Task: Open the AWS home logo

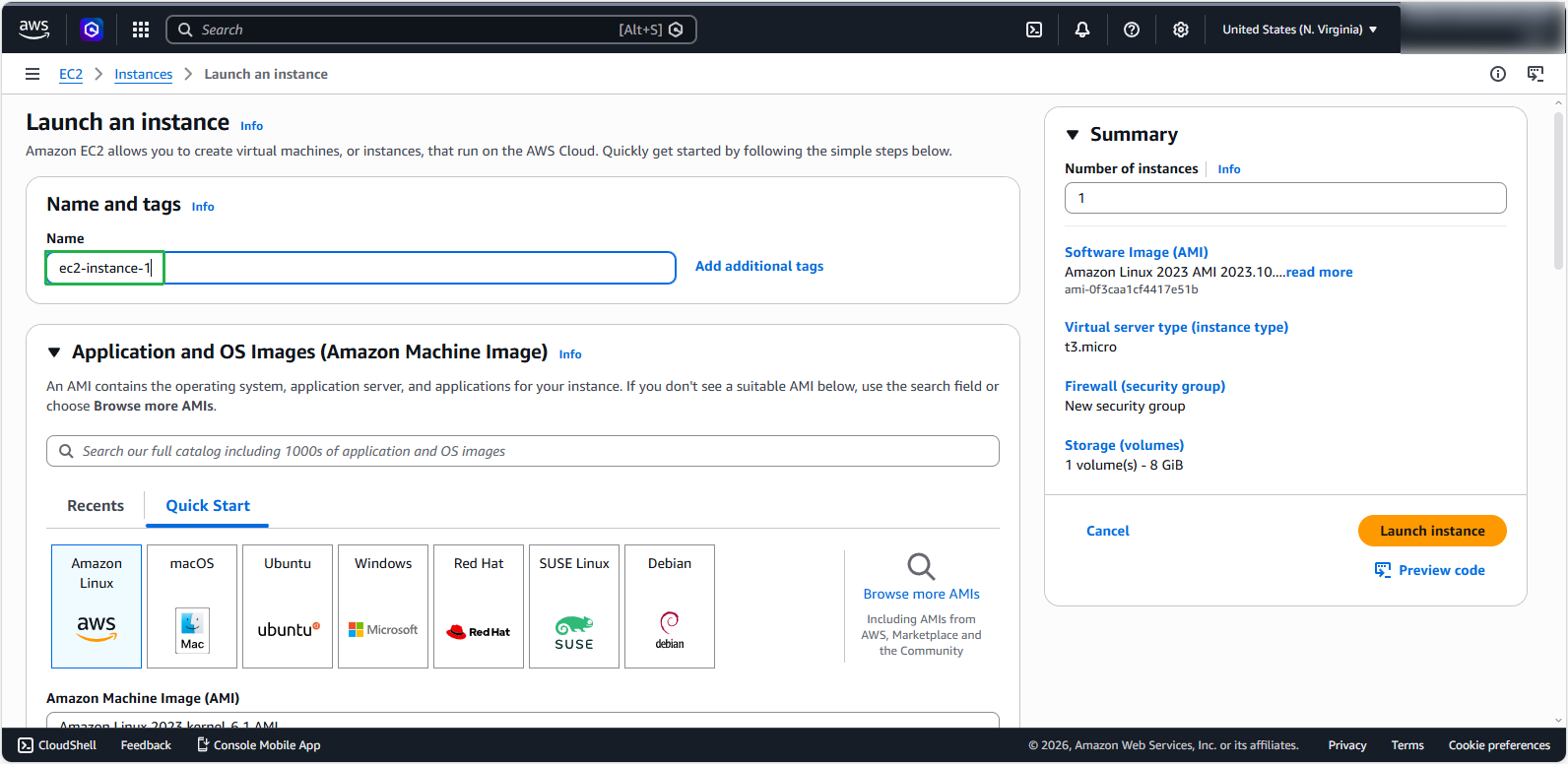Action: [33, 30]
